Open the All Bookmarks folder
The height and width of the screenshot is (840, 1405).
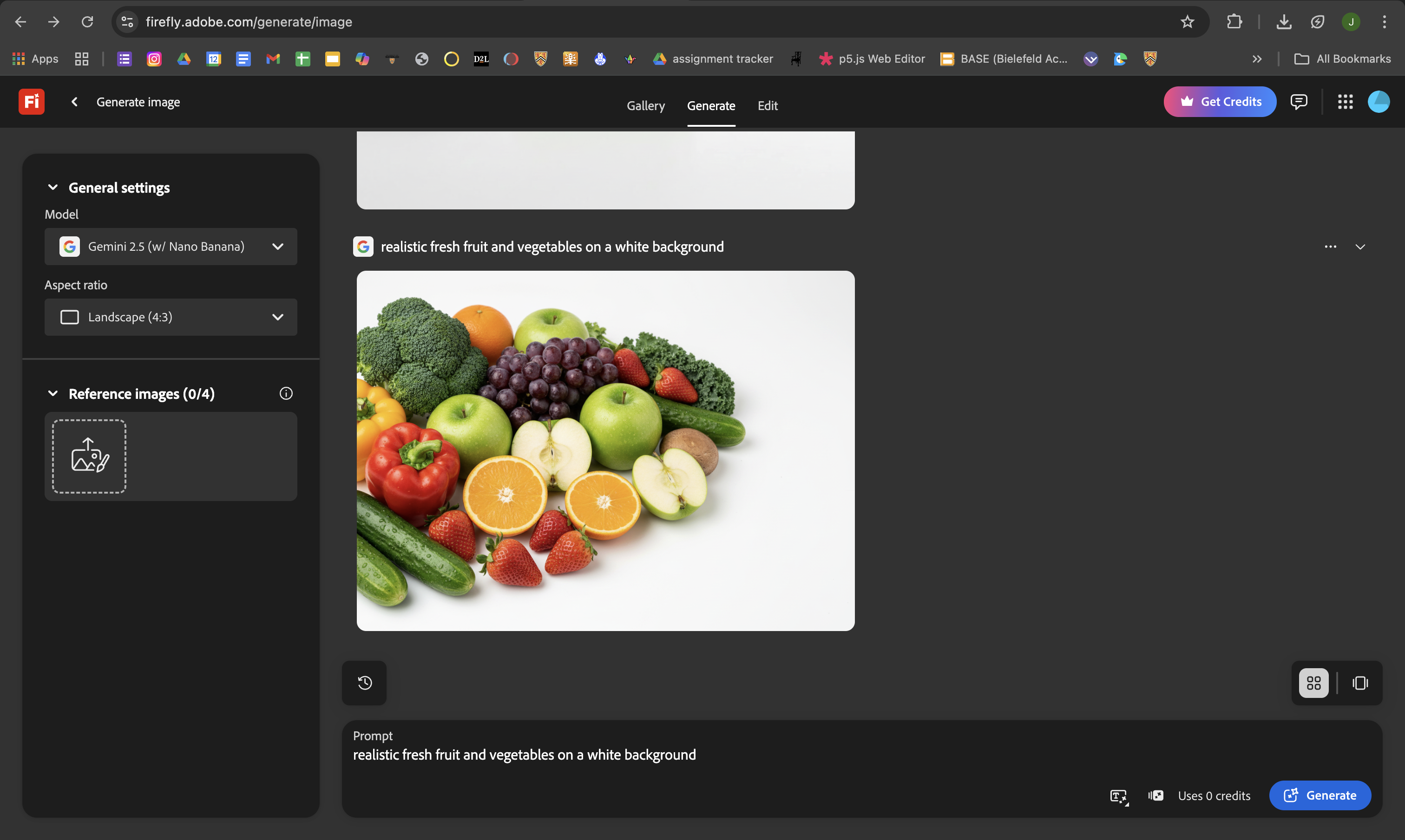pyautogui.click(x=1342, y=59)
